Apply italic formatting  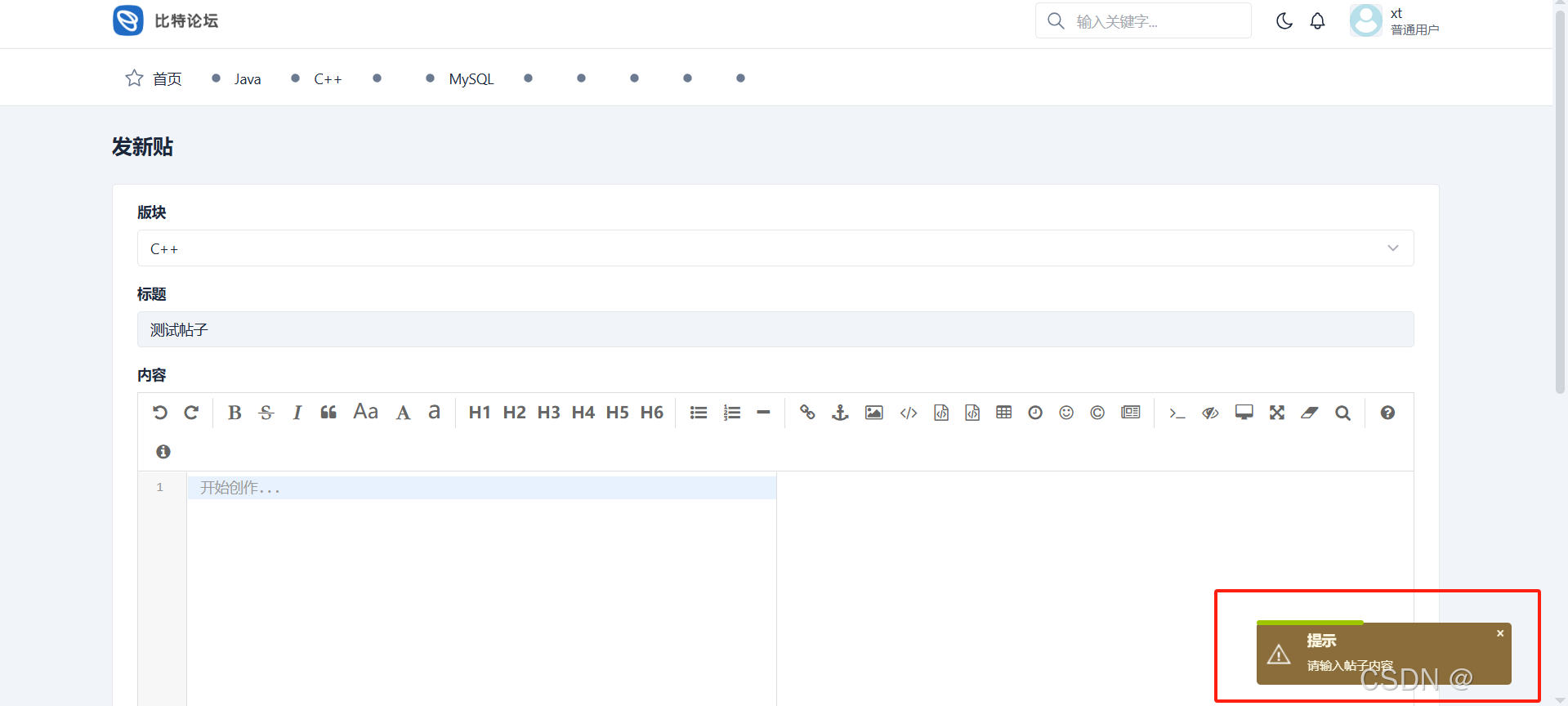point(297,413)
